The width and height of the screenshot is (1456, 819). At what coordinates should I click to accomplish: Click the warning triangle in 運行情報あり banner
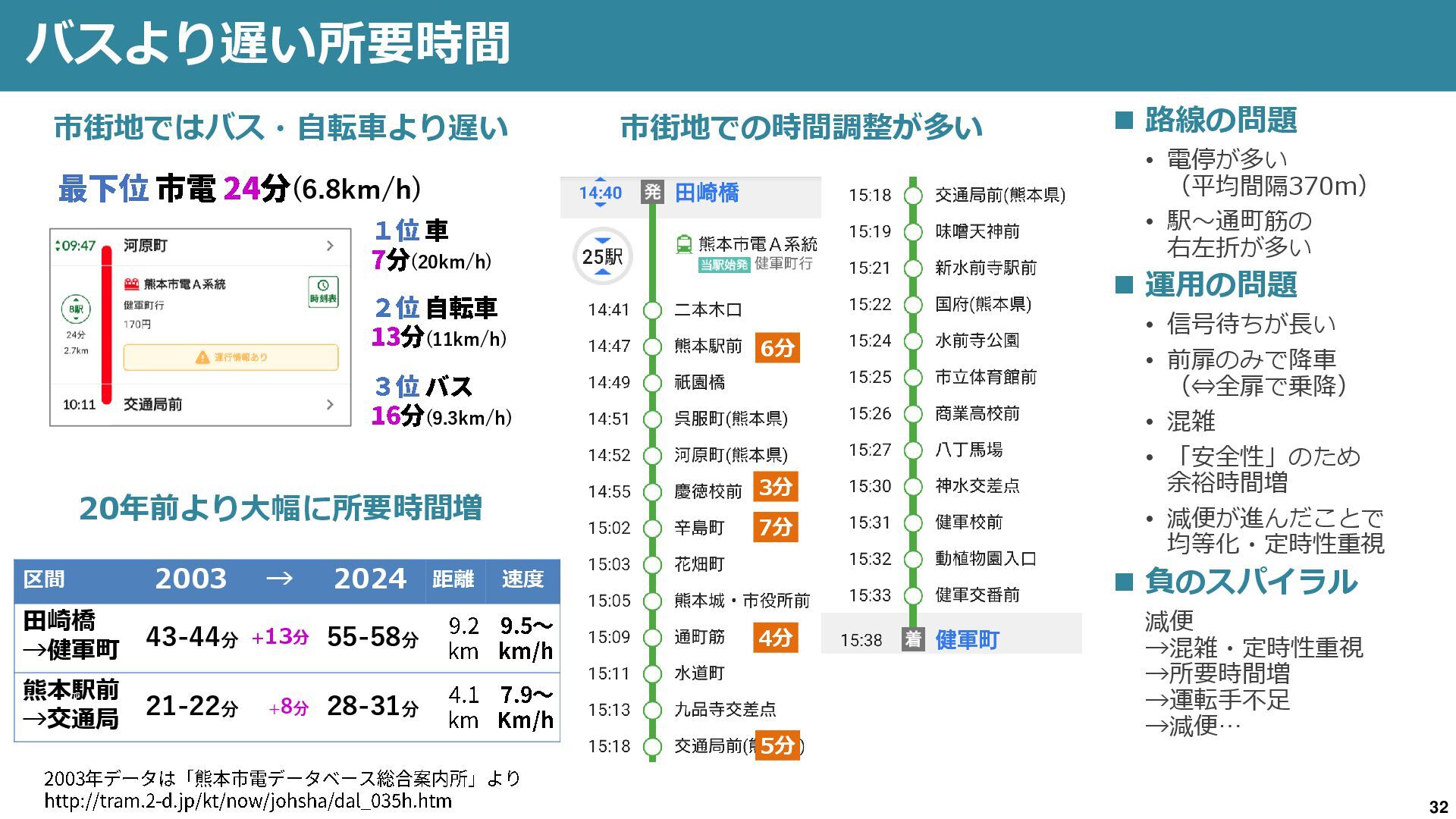(202, 357)
